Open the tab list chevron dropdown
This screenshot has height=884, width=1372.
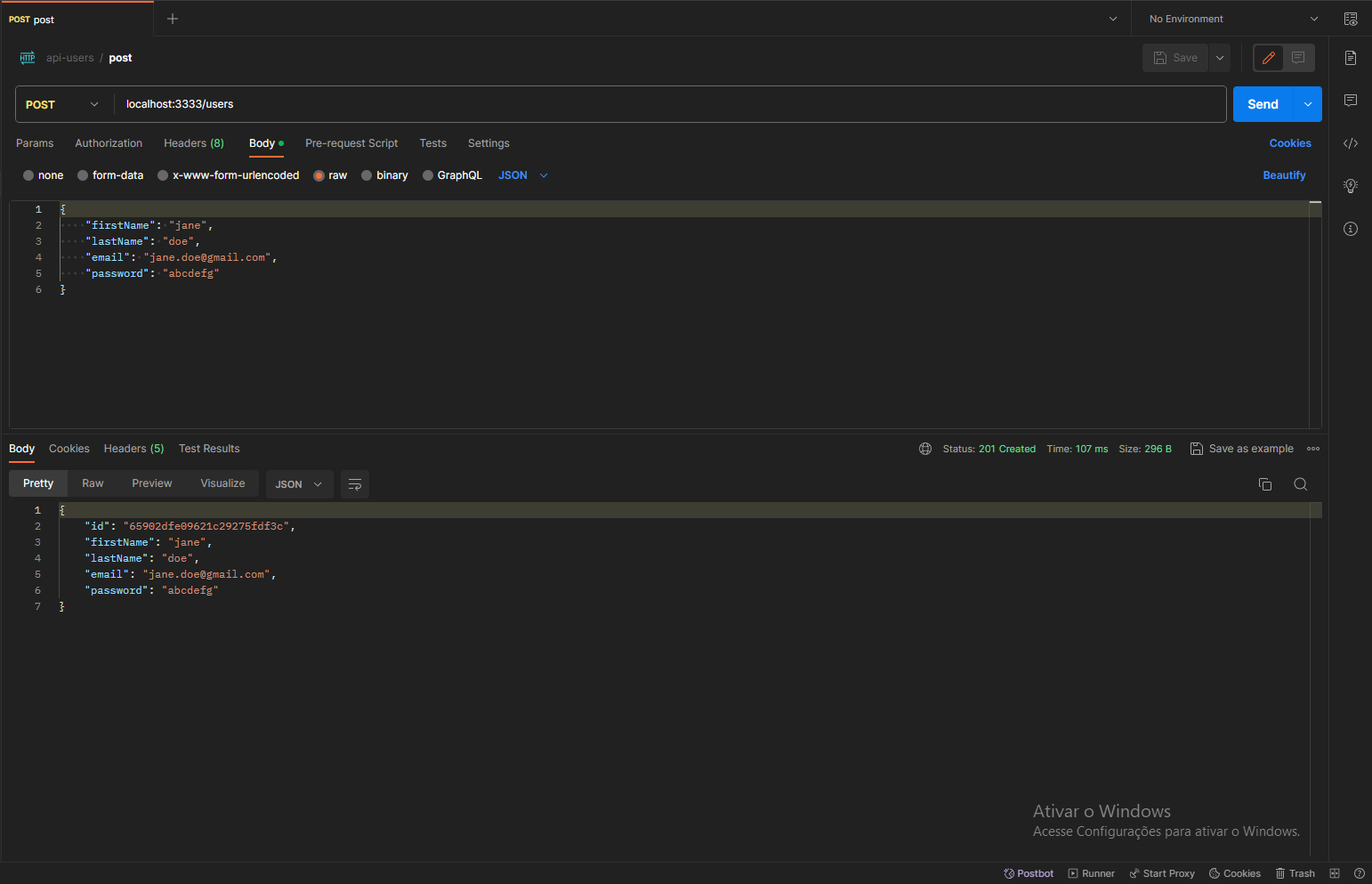(1113, 19)
